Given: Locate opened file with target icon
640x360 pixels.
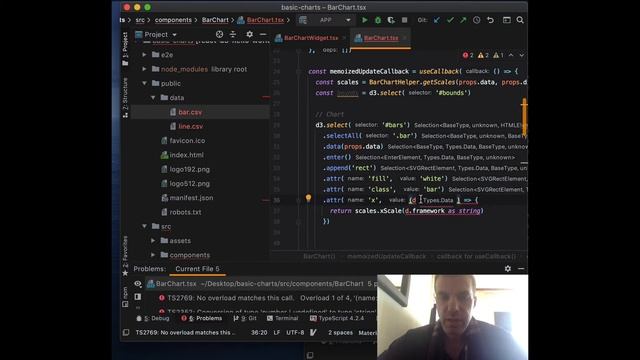Looking at the screenshot, I should point(220,34).
